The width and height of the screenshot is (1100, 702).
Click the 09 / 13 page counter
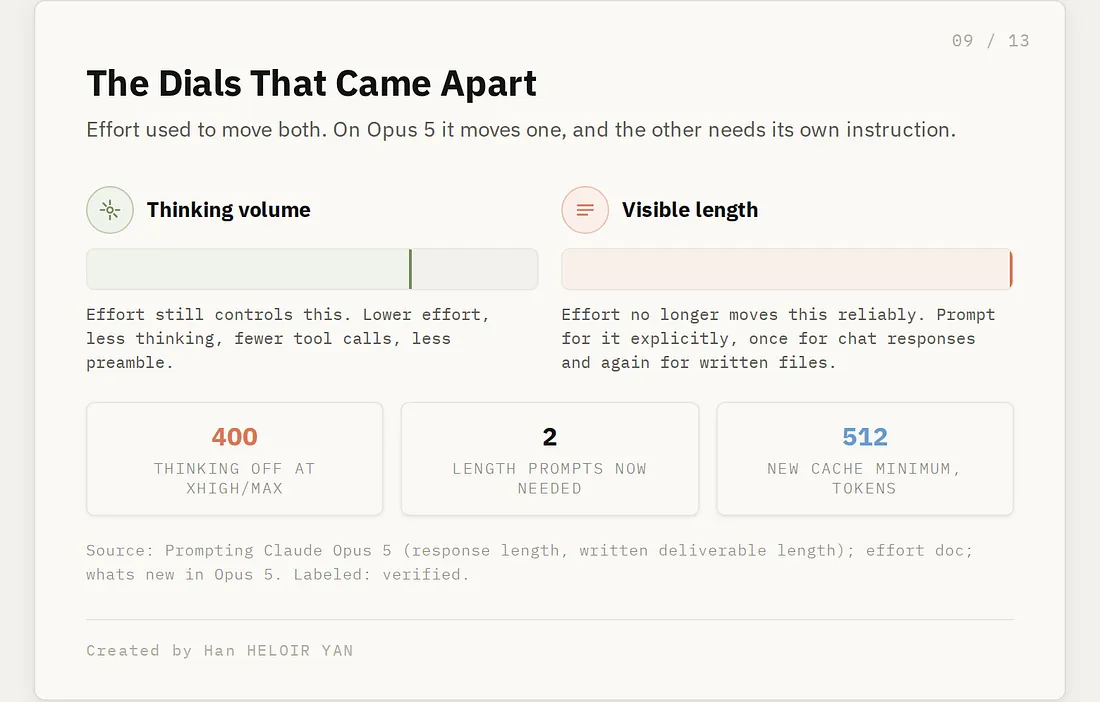coord(991,41)
